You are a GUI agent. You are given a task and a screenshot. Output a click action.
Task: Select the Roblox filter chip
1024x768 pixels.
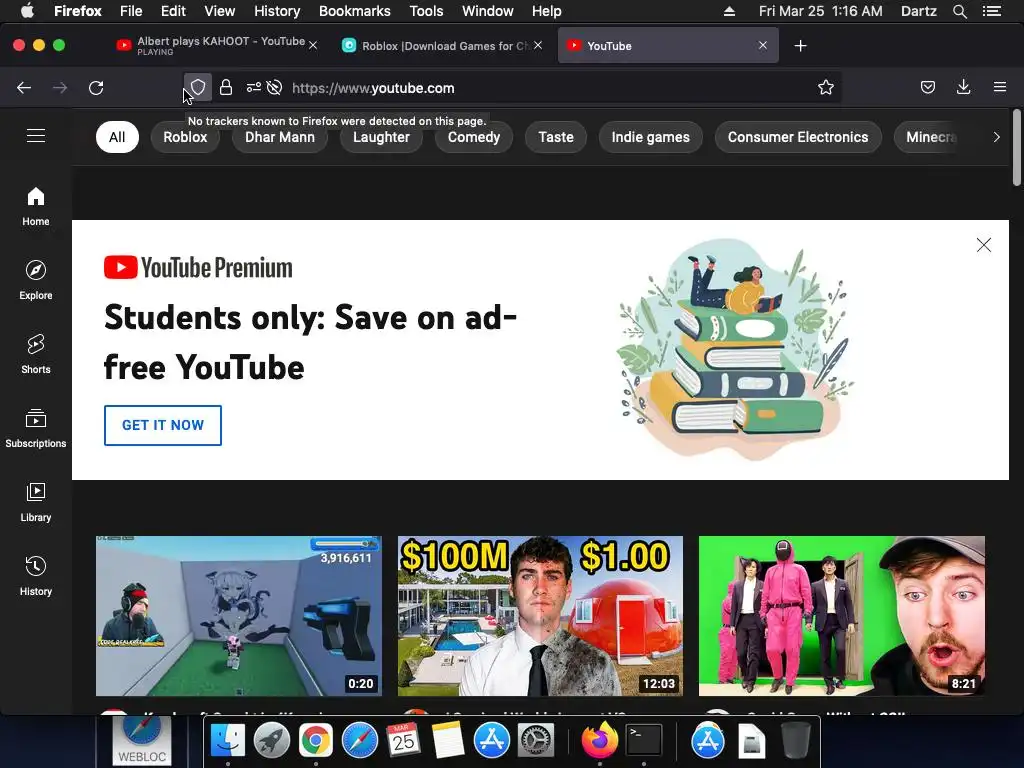[185, 137]
